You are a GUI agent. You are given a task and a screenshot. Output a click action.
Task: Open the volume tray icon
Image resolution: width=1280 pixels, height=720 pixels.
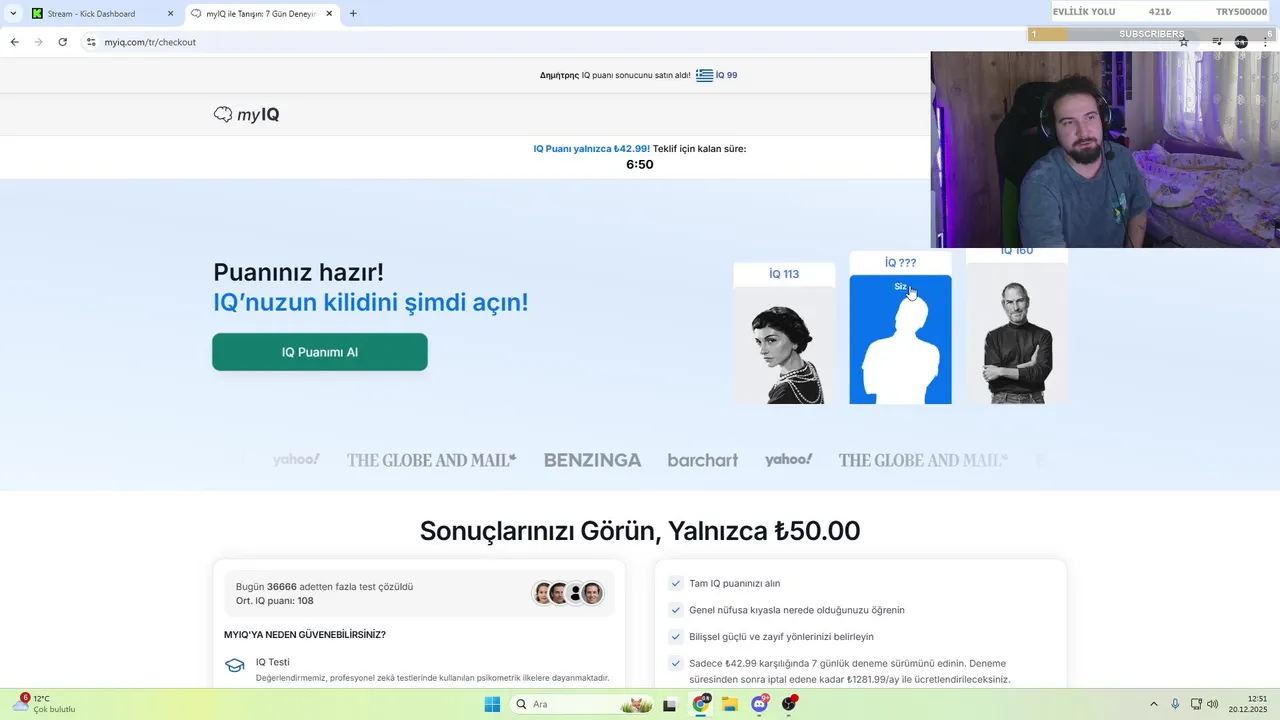click(1213, 704)
